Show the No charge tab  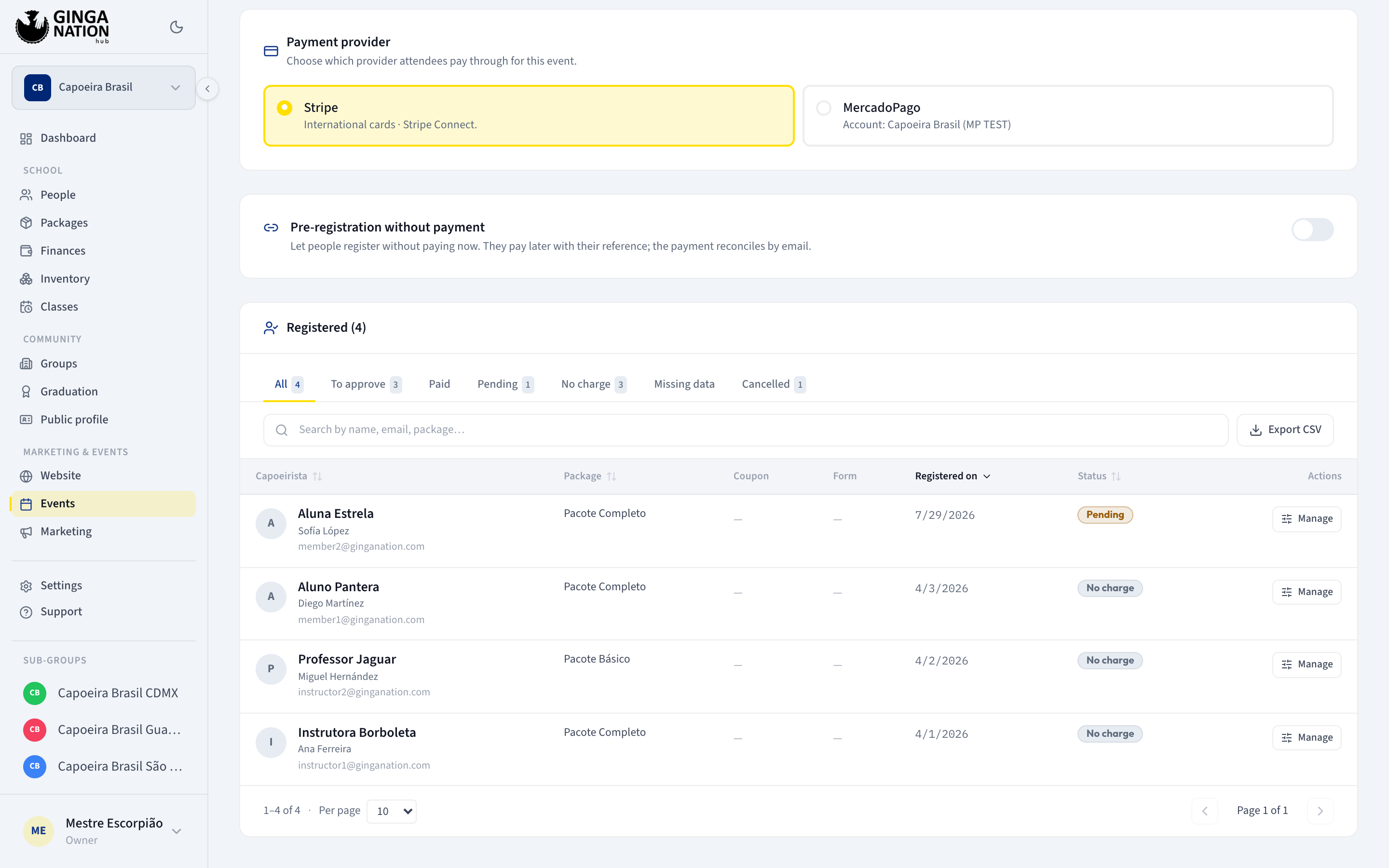coord(594,384)
